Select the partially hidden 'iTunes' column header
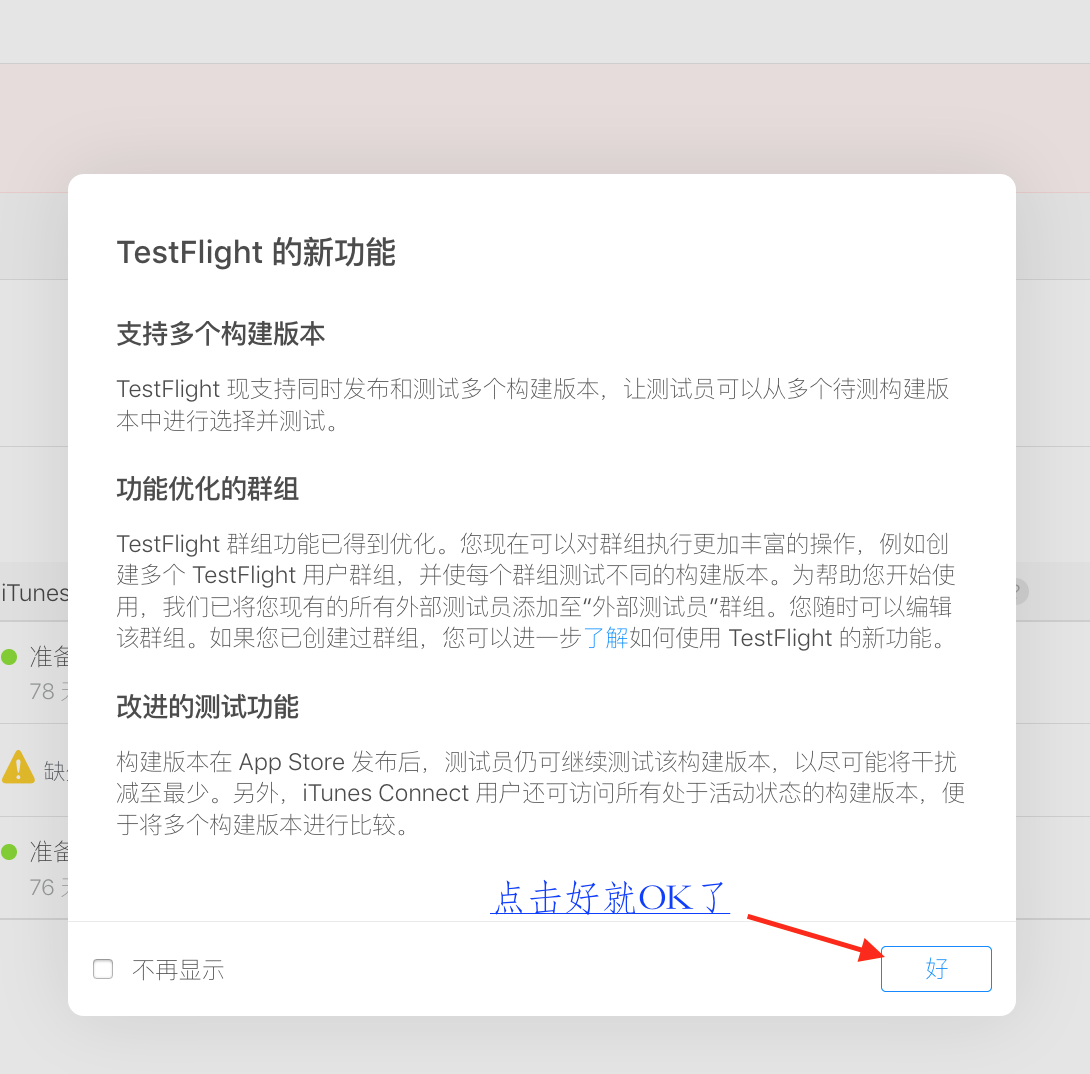The width and height of the screenshot is (1090, 1074). [35, 593]
